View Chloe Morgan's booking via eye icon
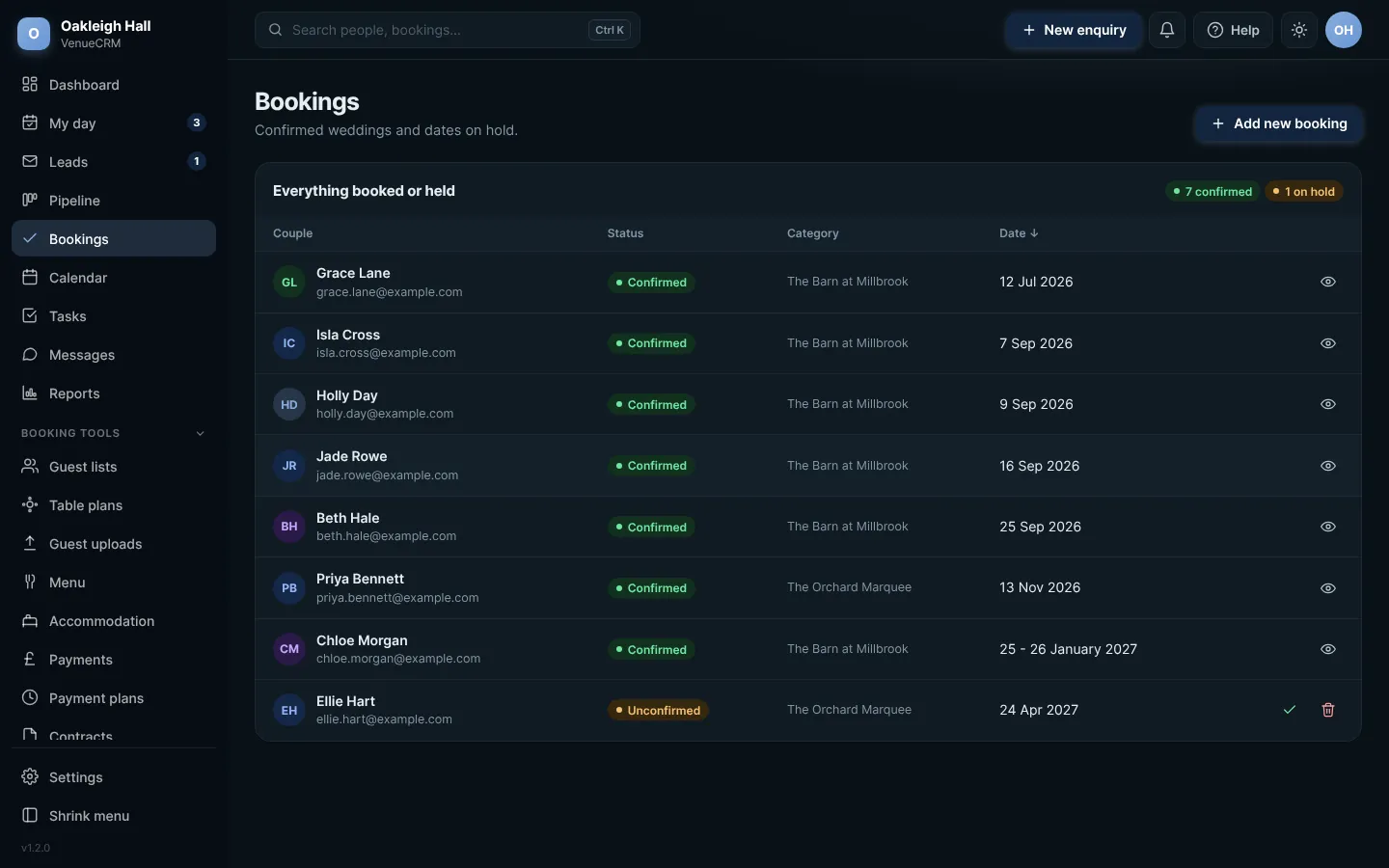1389x868 pixels. point(1328,649)
